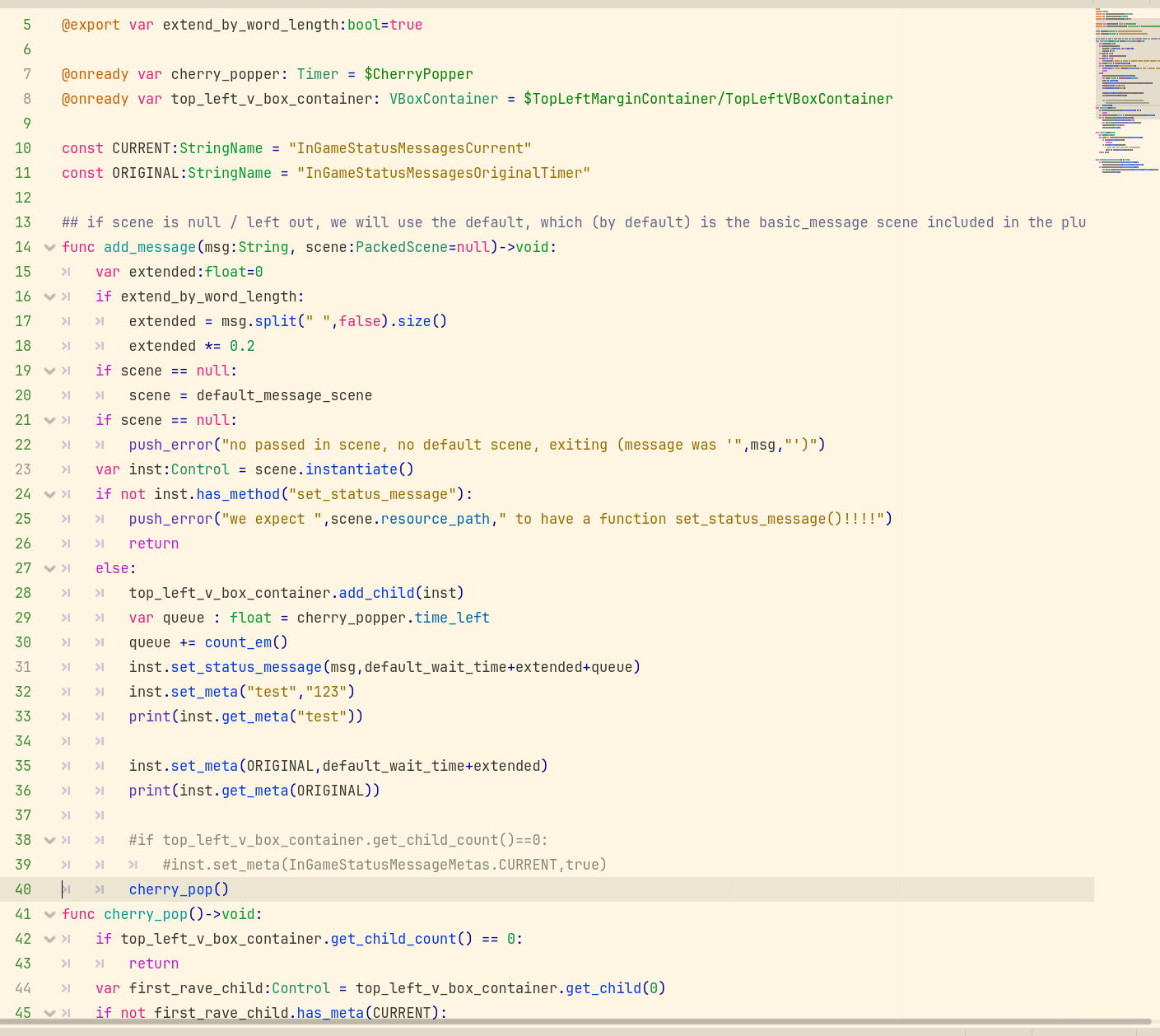The width and height of the screenshot is (1160, 1036).
Task: Click the horizontal scrollbar at the bottom
Action: 576,1022
